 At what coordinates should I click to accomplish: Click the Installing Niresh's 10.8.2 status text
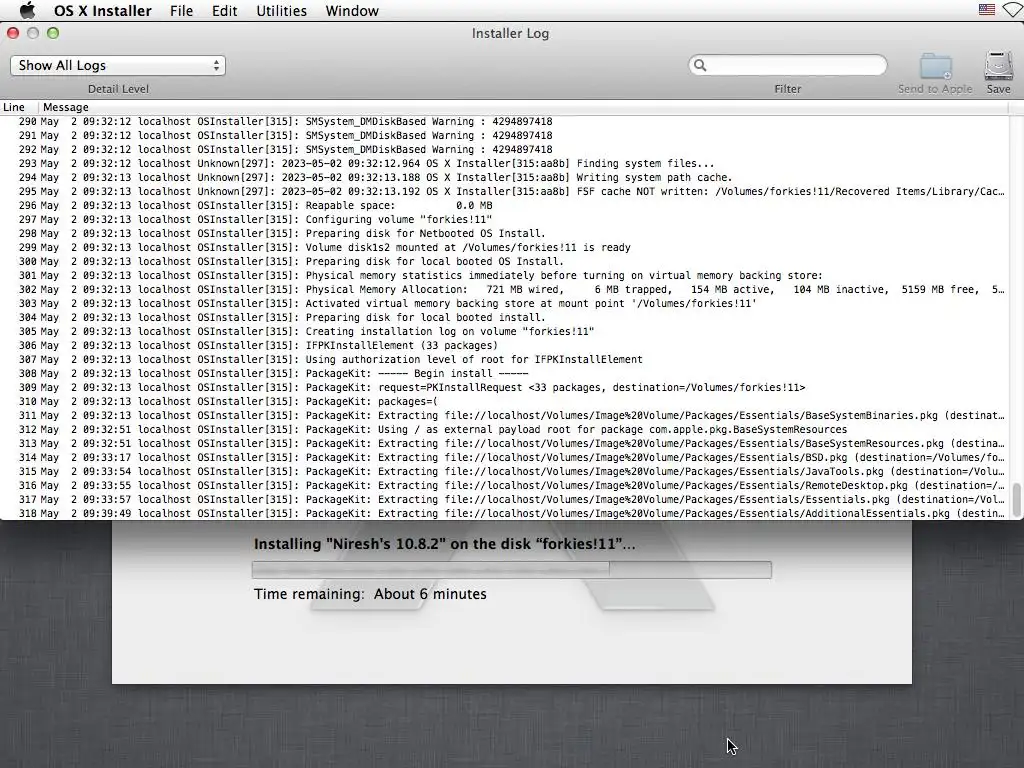tap(444, 544)
